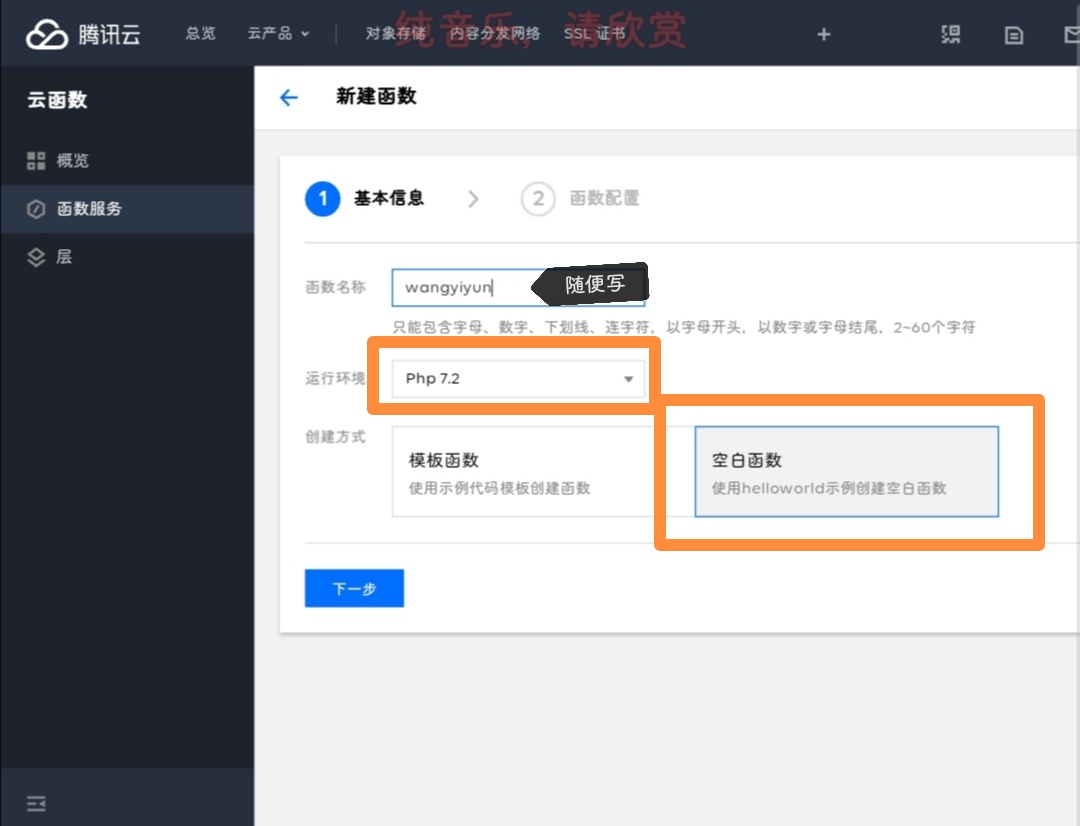Screen dimensions: 1080x826
Task: Expand the 云产品 products dropdown
Action: 278,33
